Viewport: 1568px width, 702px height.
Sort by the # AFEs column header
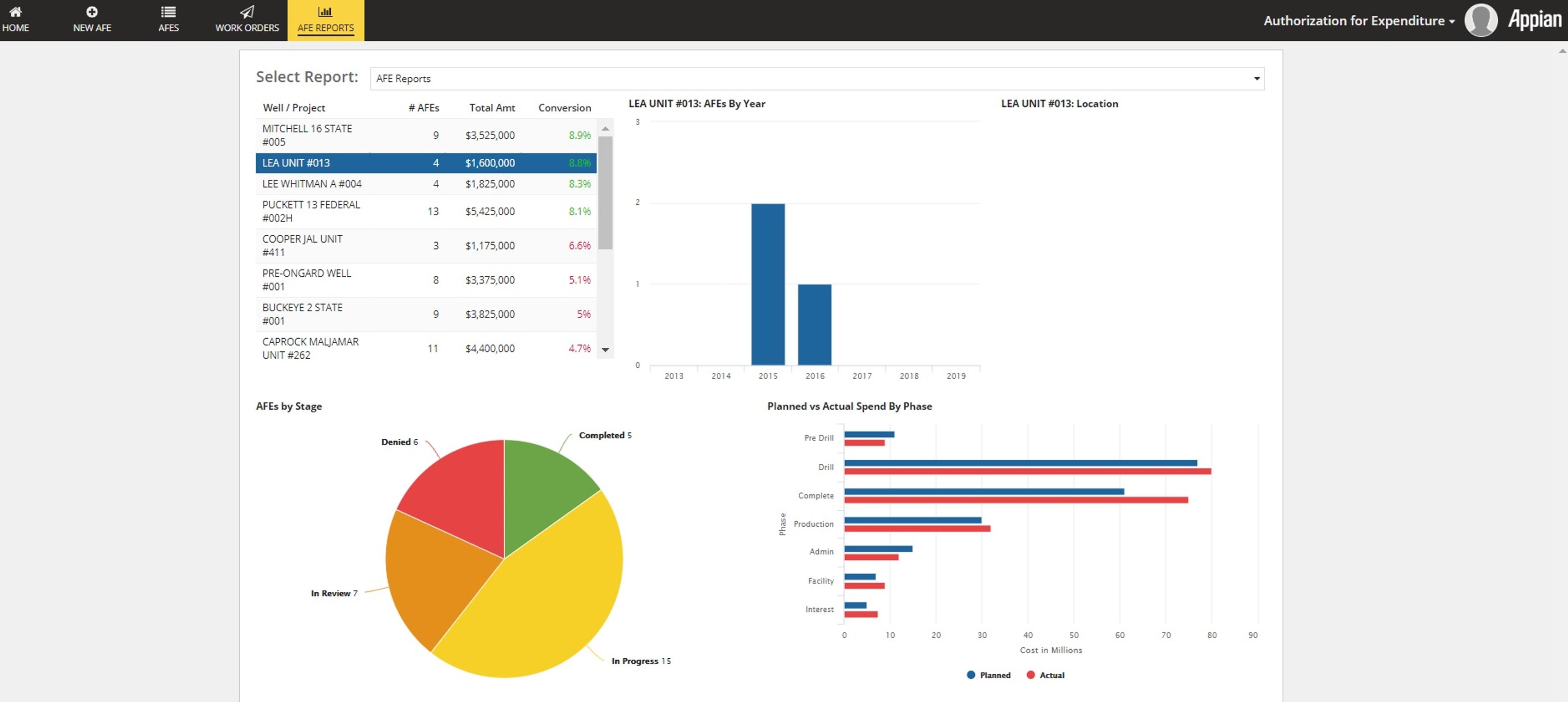pos(424,108)
